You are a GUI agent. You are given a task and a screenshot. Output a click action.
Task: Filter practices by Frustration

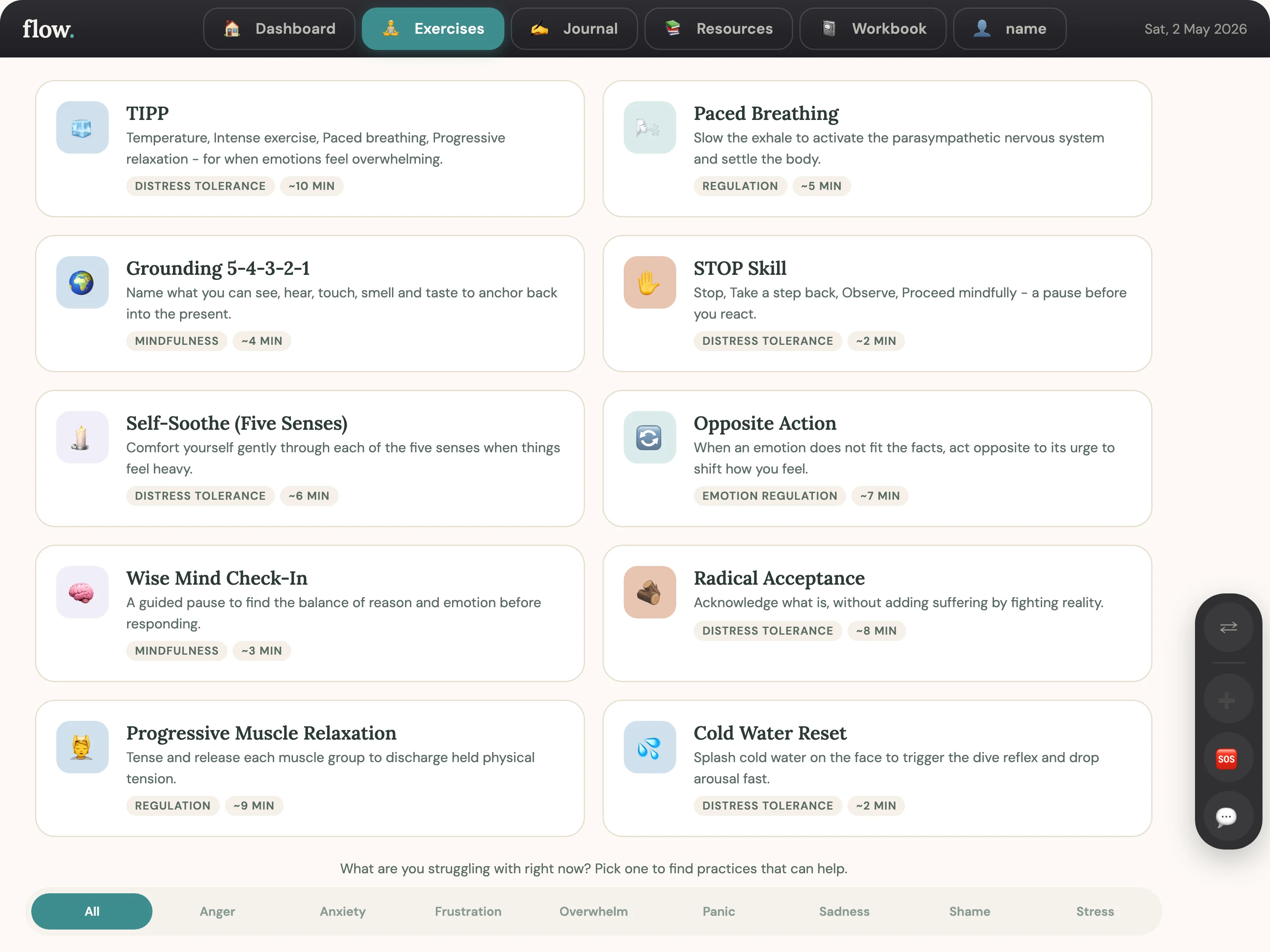coord(468,911)
